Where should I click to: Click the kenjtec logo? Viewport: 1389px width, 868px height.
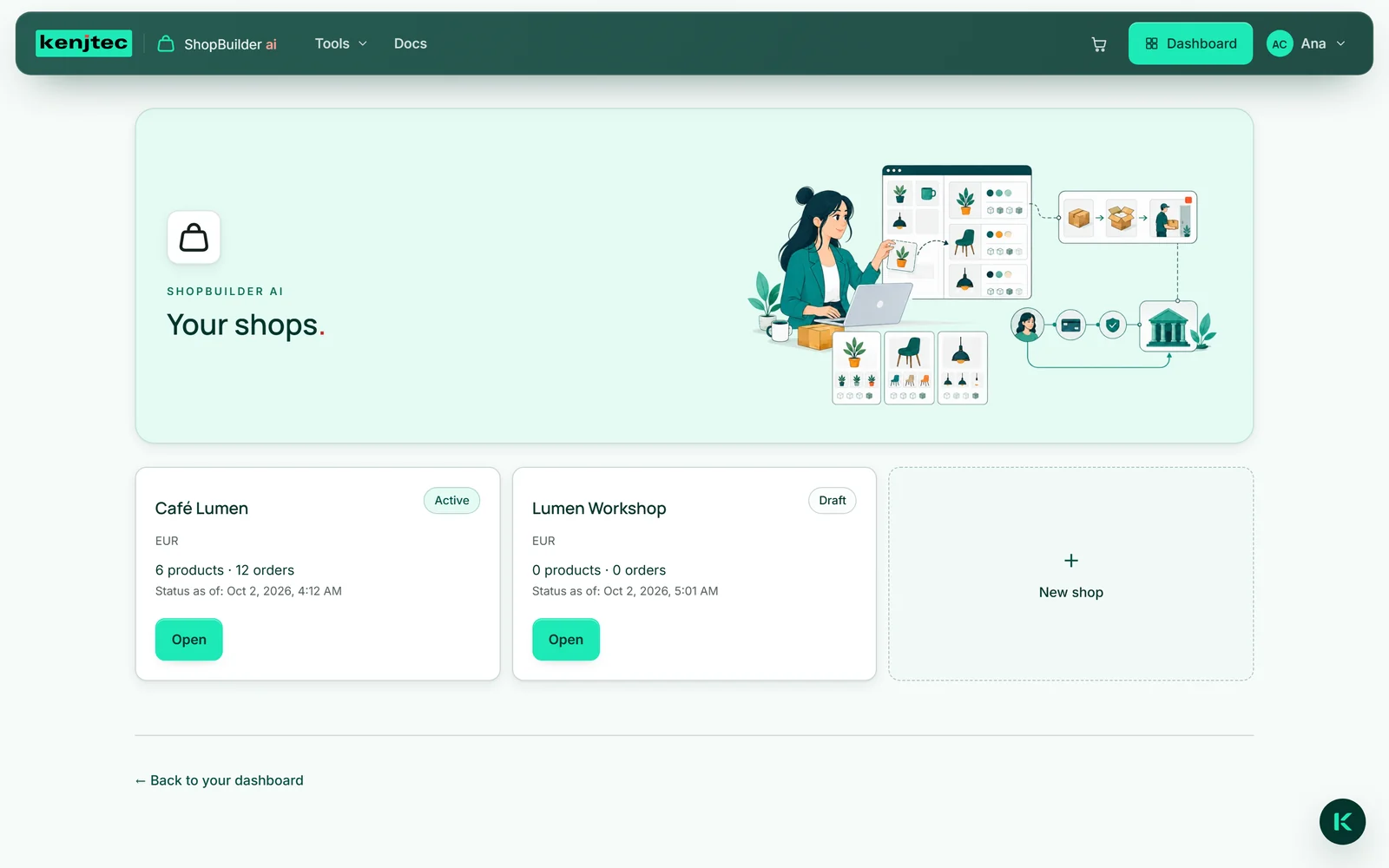(83, 43)
